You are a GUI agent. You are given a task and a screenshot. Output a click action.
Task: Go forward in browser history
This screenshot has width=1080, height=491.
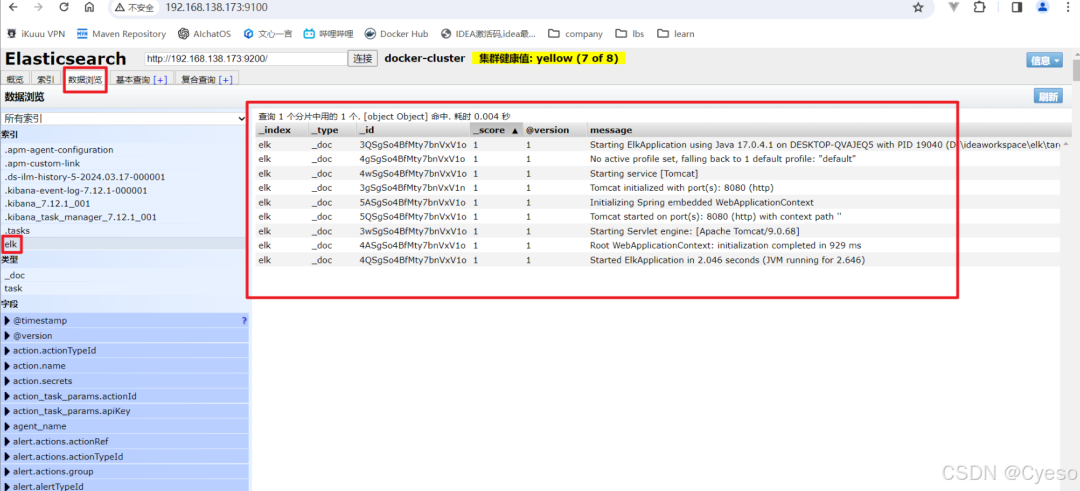click(x=39, y=8)
